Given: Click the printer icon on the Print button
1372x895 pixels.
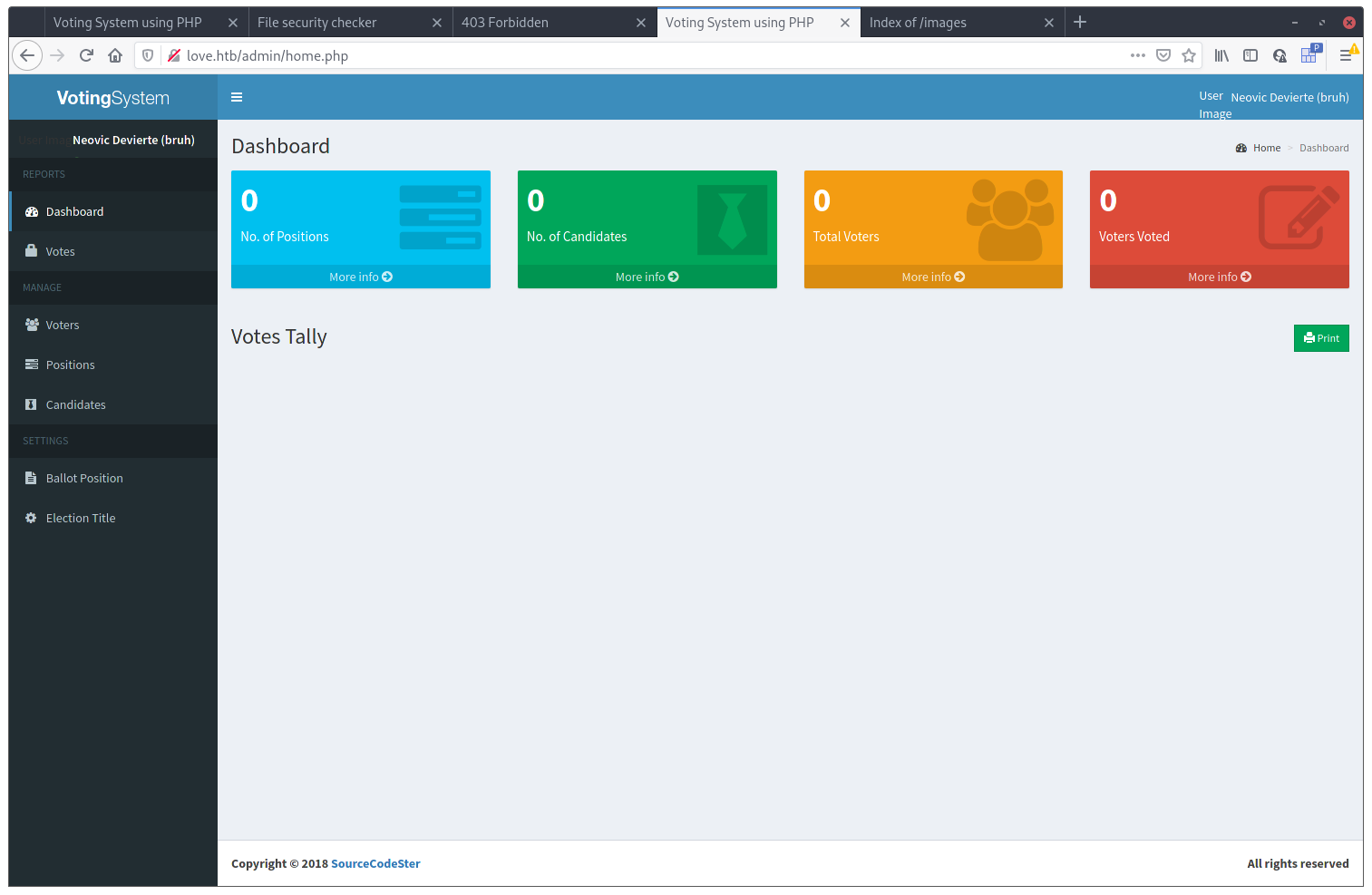Looking at the screenshot, I should (x=1309, y=337).
